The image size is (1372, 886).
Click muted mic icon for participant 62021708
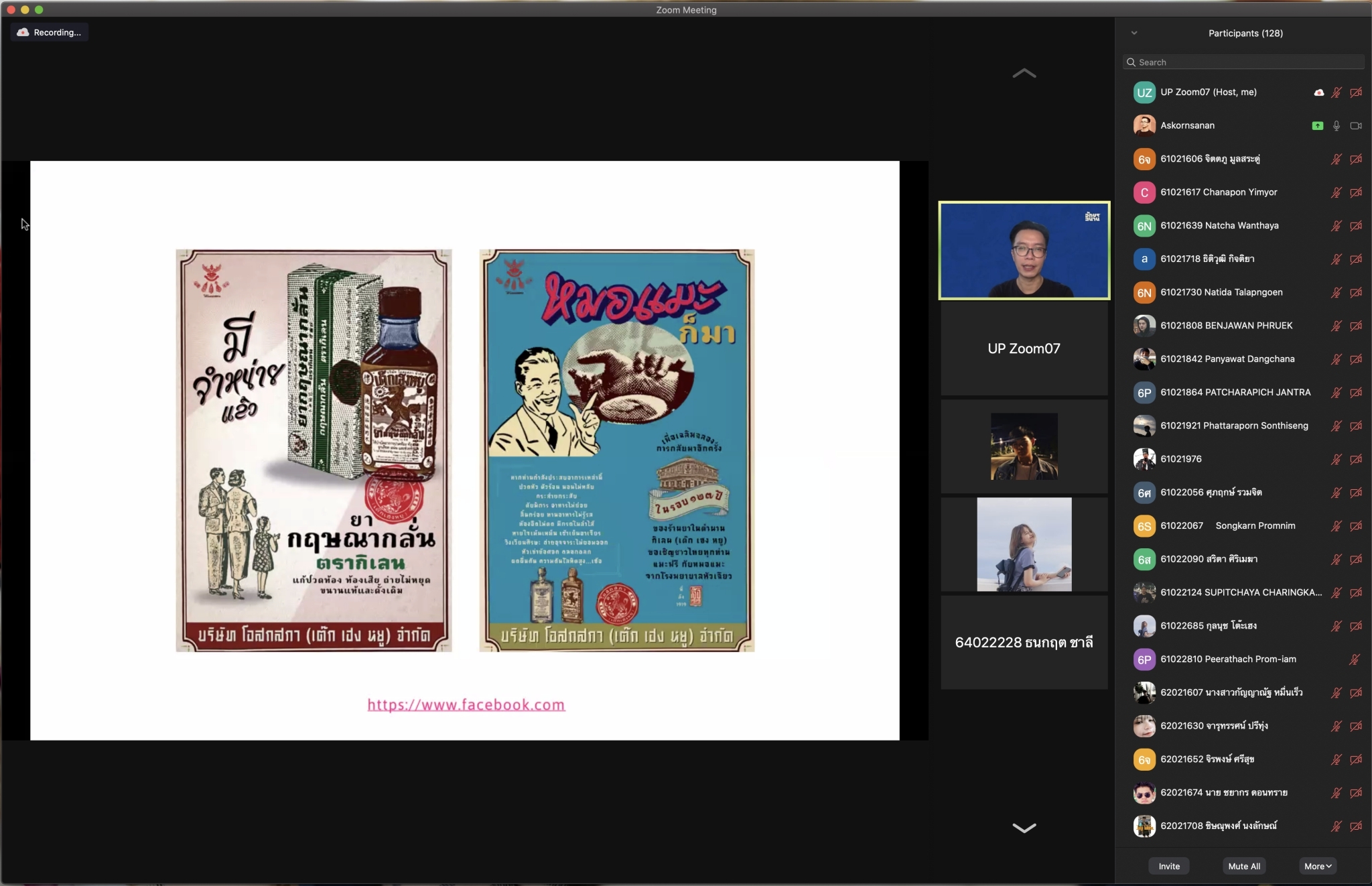1336,826
